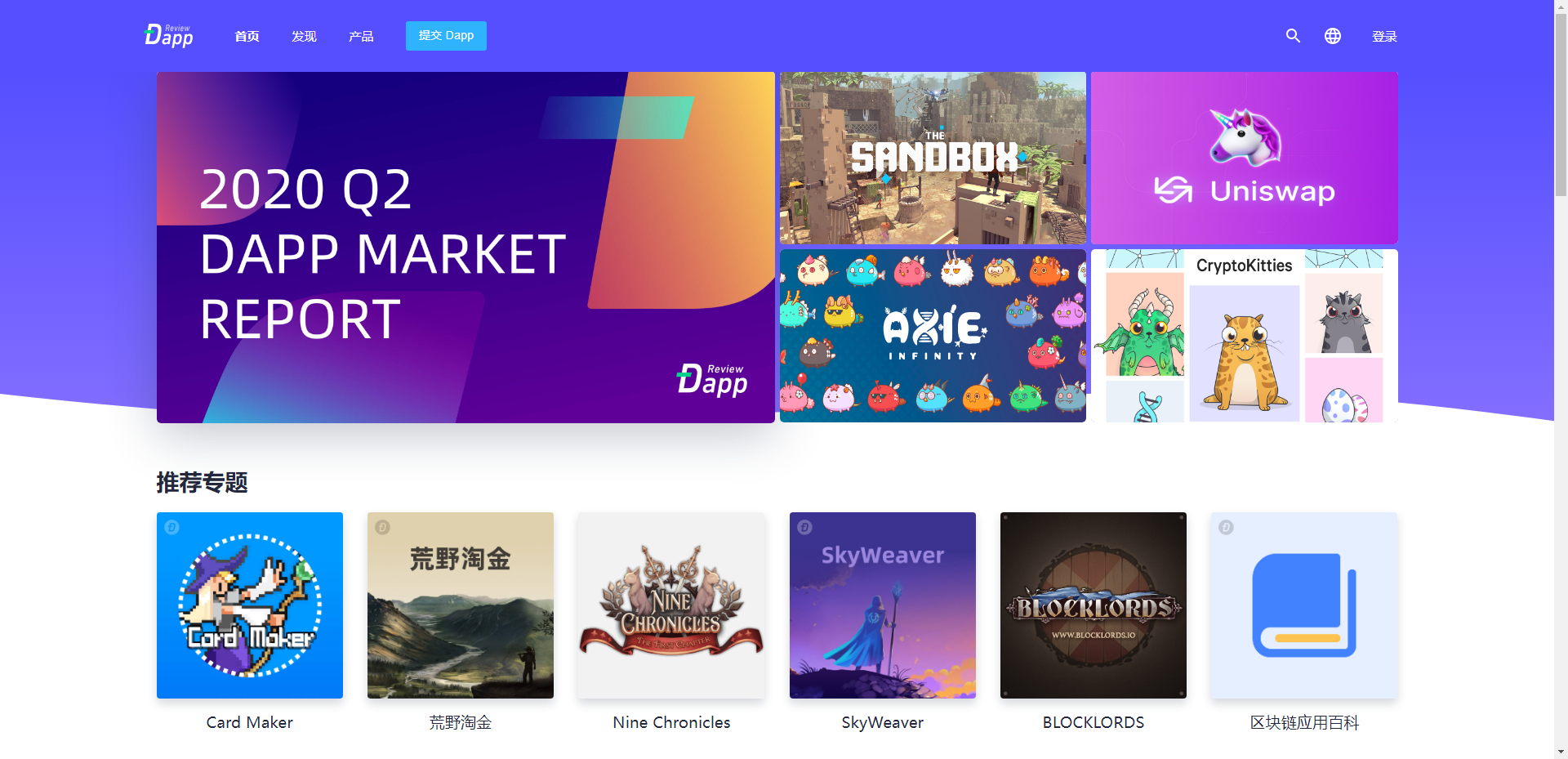Image resolution: width=1568 pixels, height=759 pixels.
Task: Click the search magnifier icon
Action: tap(1293, 36)
